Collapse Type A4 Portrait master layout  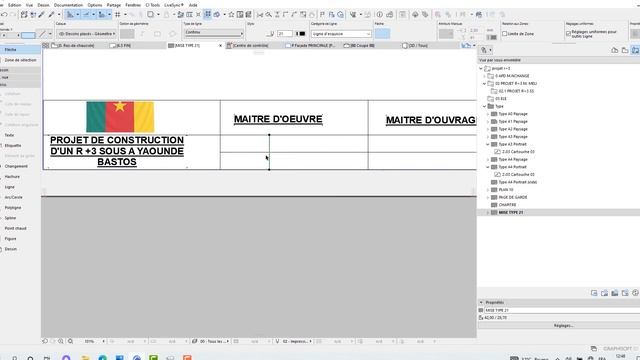click(488, 167)
